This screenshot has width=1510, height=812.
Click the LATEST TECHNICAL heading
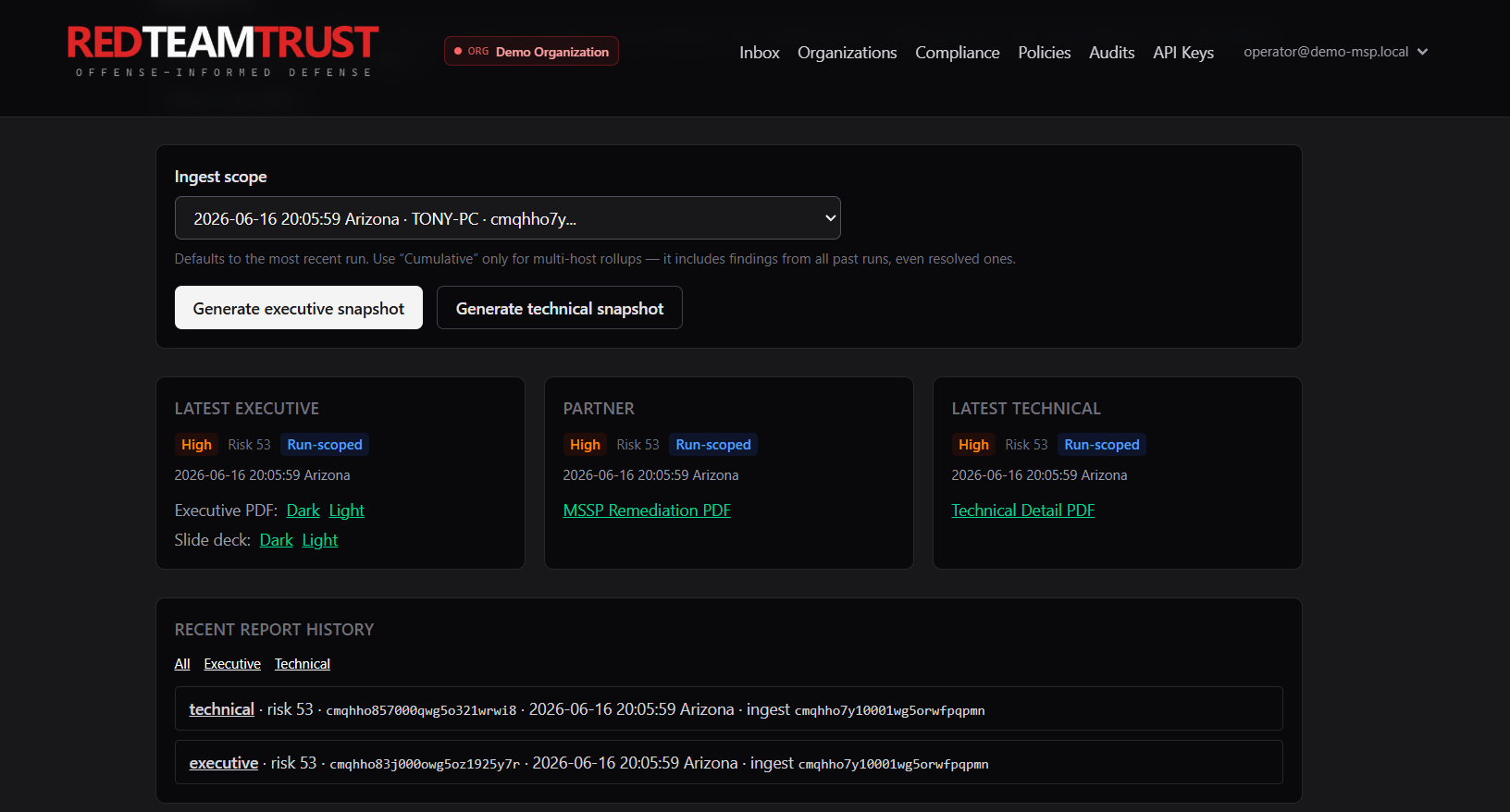tap(1025, 409)
